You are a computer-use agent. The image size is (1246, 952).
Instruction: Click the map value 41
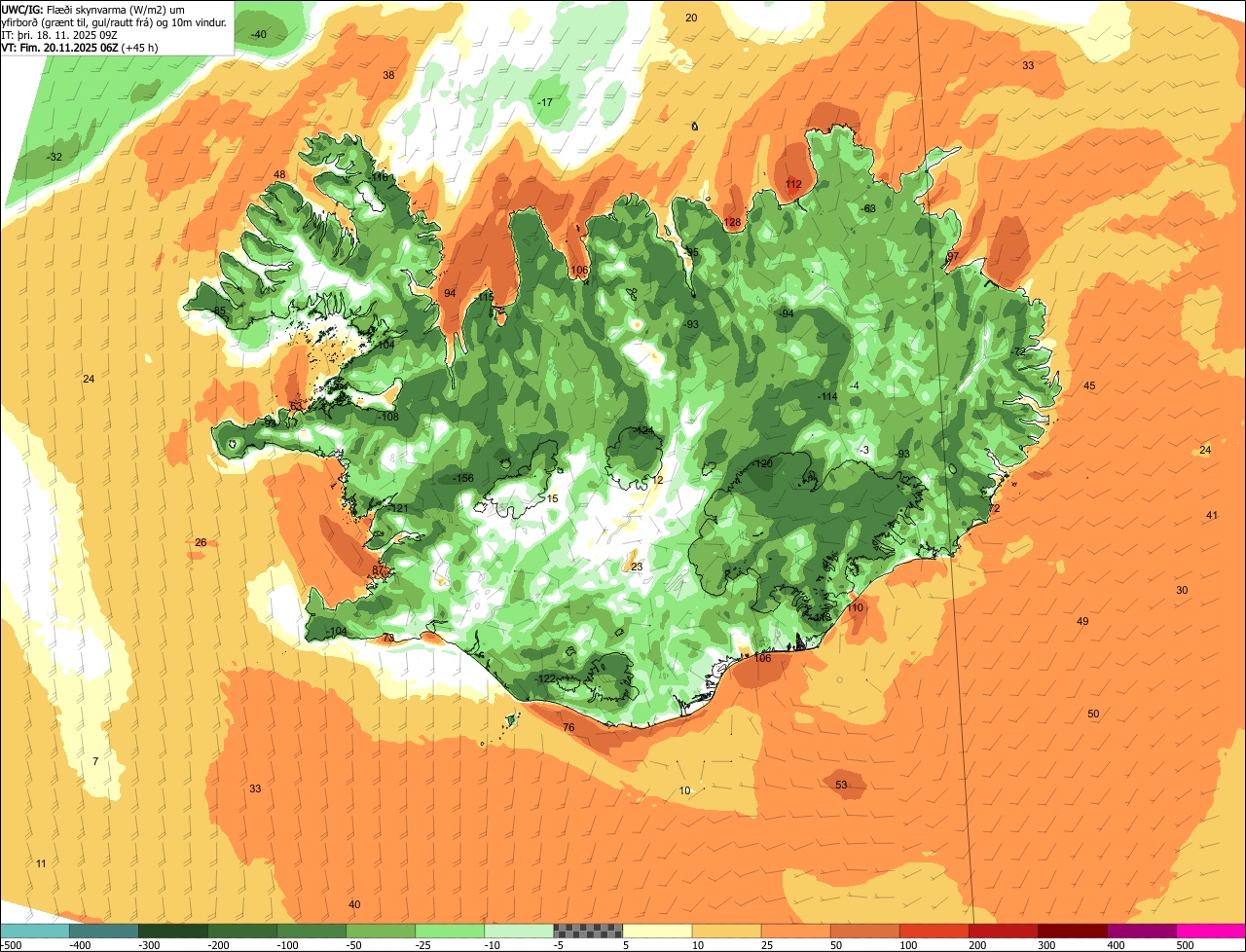1212,515
